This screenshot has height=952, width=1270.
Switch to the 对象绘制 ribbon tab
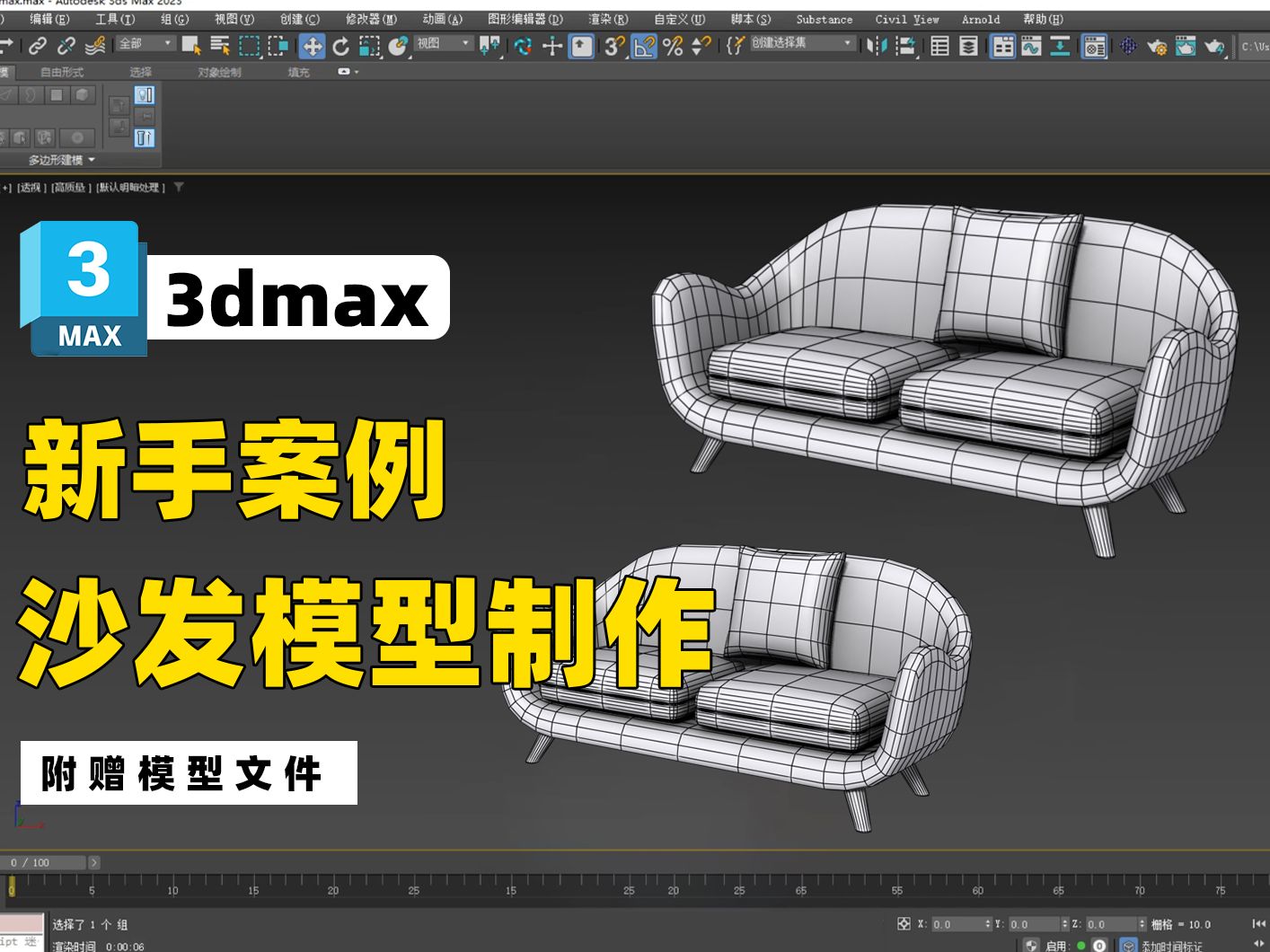click(x=219, y=72)
